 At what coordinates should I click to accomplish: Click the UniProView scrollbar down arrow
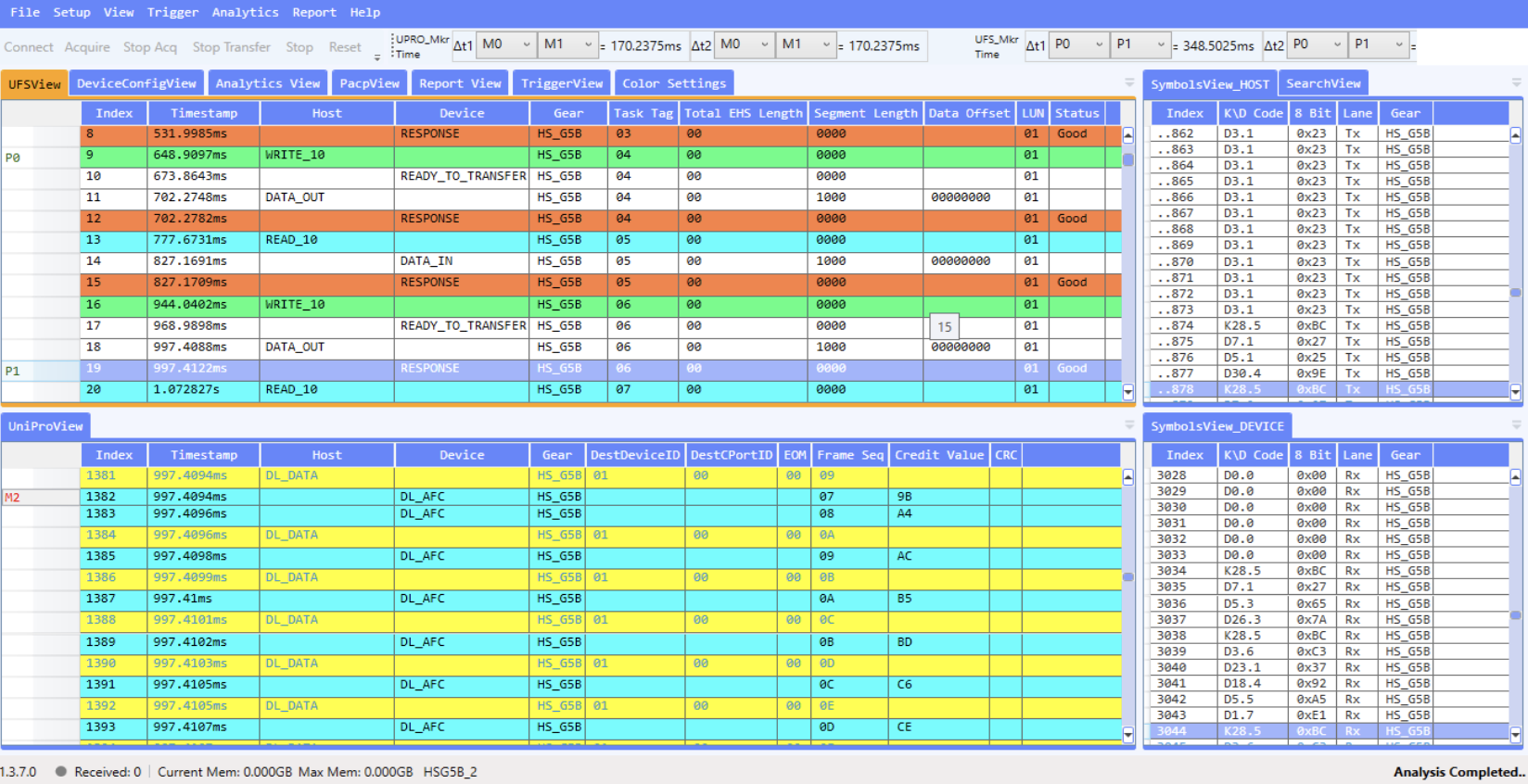click(1128, 735)
